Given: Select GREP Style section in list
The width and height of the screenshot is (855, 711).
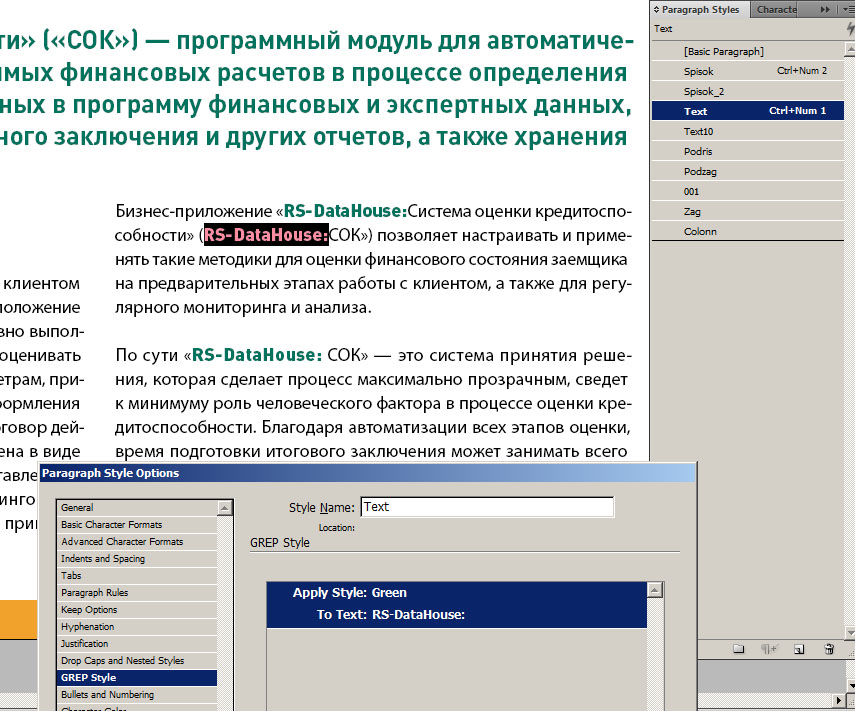Looking at the screenshot, I should coord(137,678).
